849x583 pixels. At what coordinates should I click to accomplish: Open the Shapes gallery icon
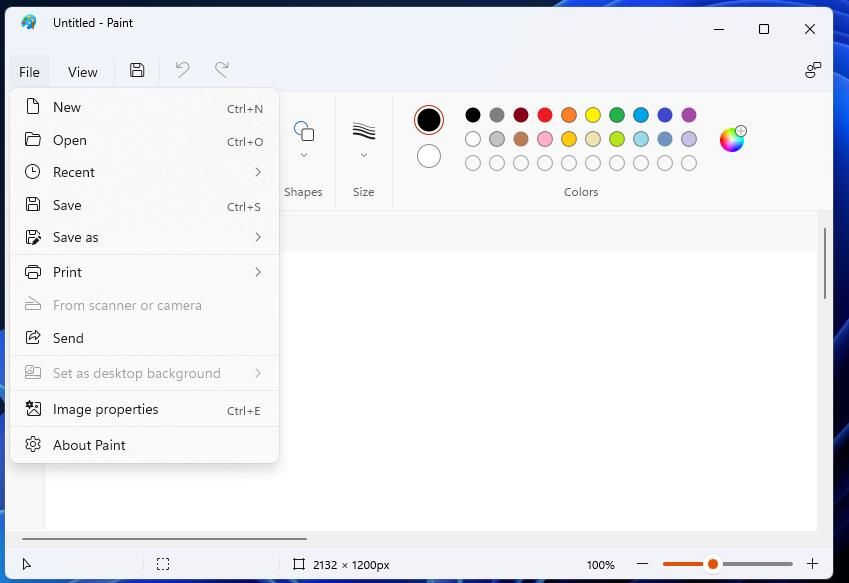(x=304, y=131)
